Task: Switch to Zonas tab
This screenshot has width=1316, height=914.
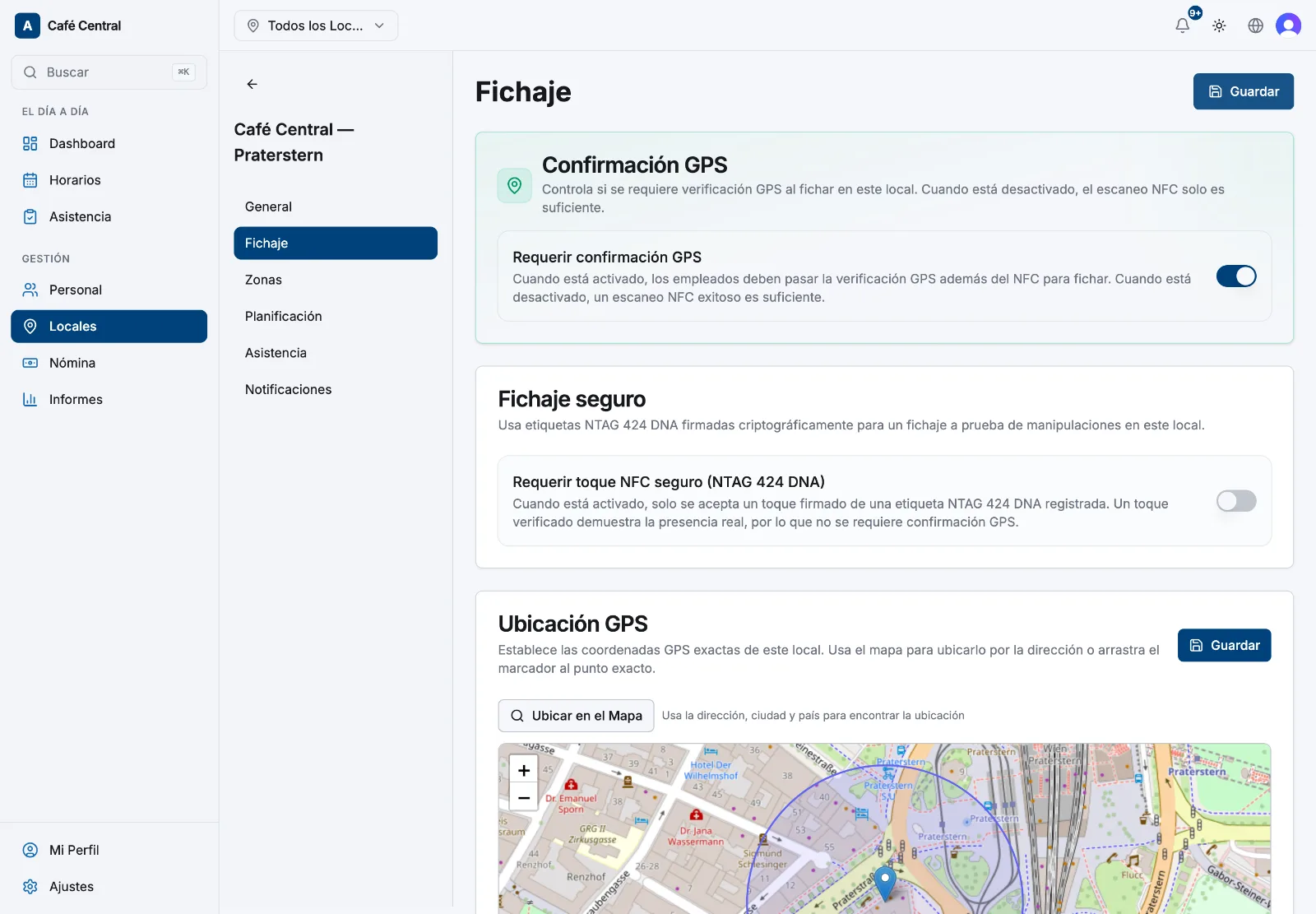Action: (x=336, y=280)
